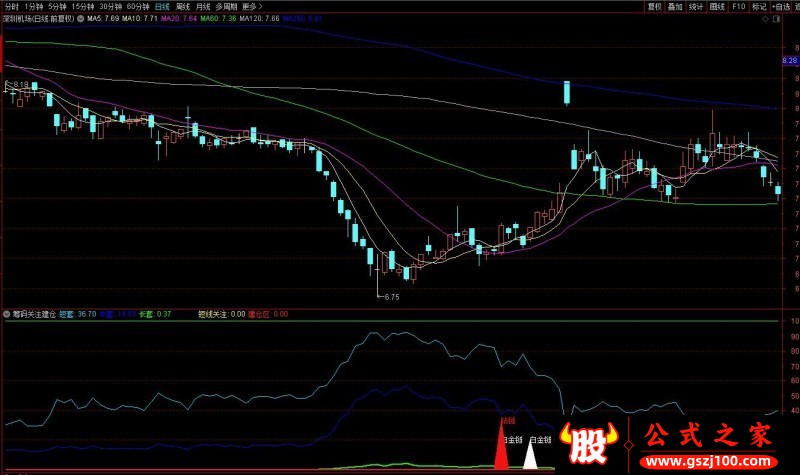
Task: Select the 60分钟 period tab
Action: pyautogui.click(x=138, y=7)
